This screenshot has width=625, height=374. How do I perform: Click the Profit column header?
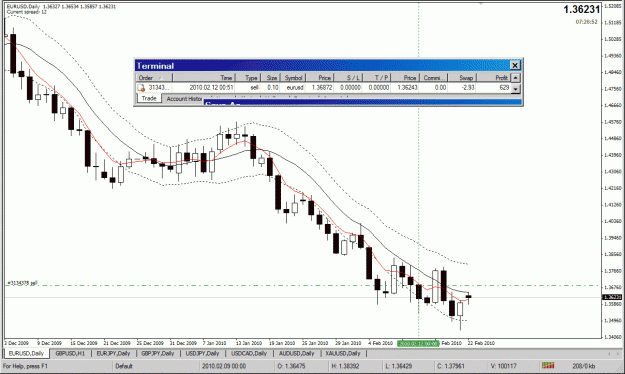coord(493,78)
